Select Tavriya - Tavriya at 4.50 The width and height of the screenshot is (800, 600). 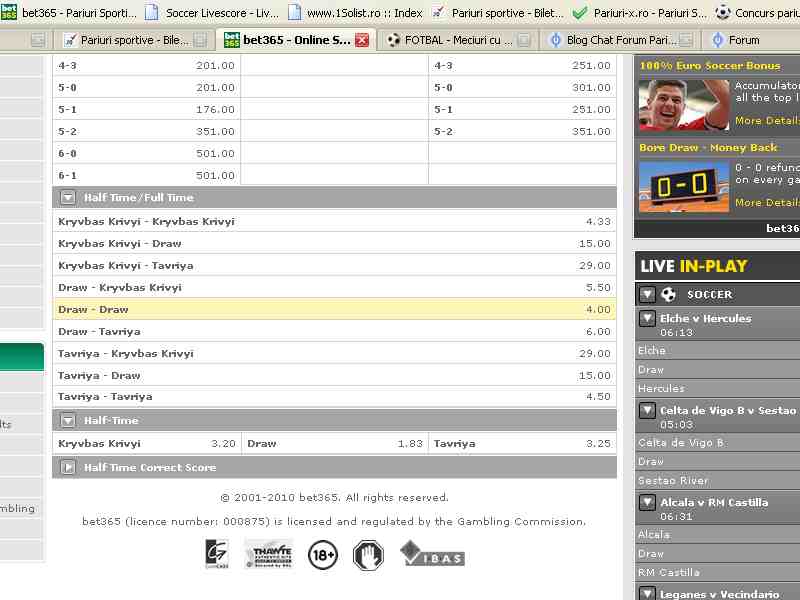pos(334,396)
